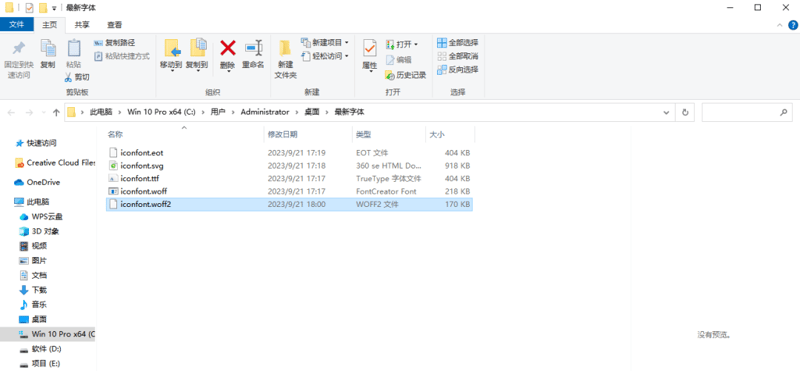Open 下载 downloads in the sidebar
The height and width of the screenshot is (371, 800).
[x=39, y=290]
